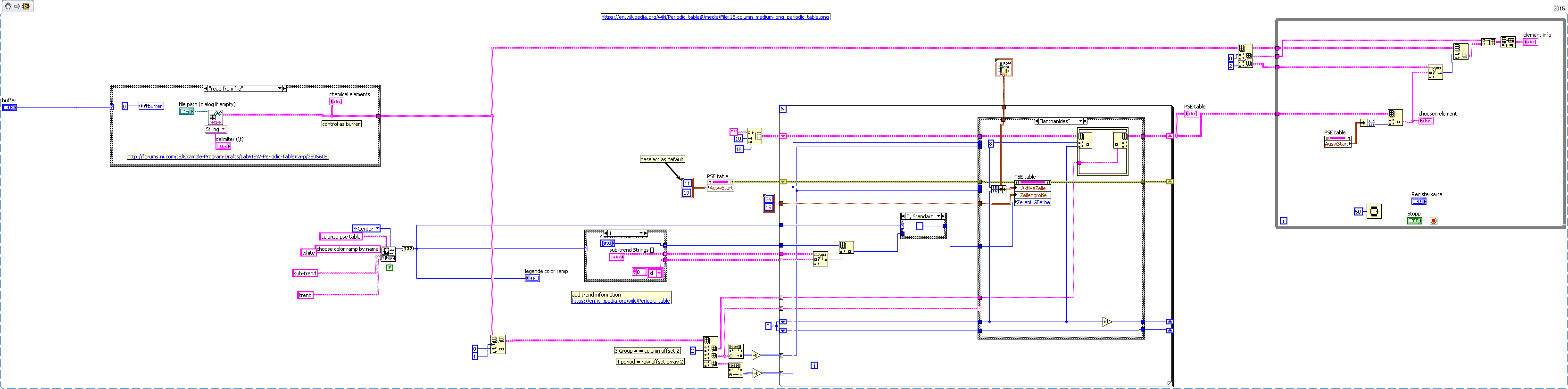Click the Run arrow in the toolbar
The width and height of the screenshot is (1568, 389).
(x=17, y=6)
